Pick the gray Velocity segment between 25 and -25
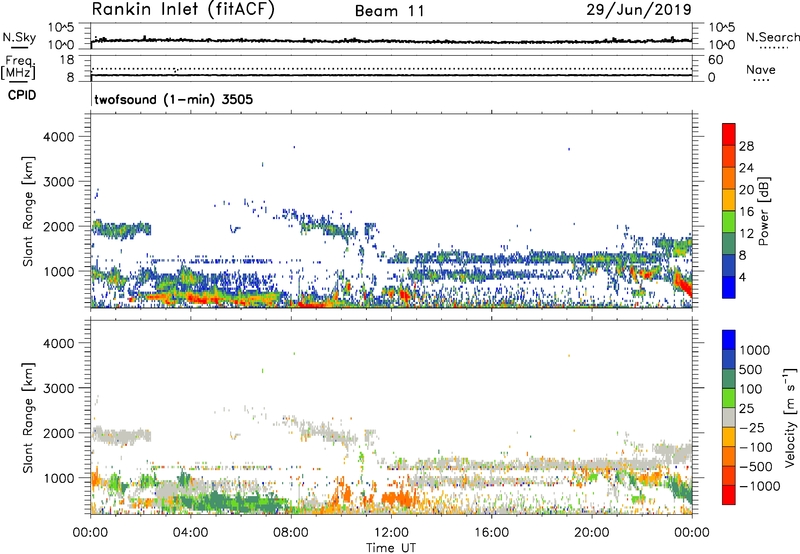The height and width of the screenshot is (554, 800). (729, 417)
